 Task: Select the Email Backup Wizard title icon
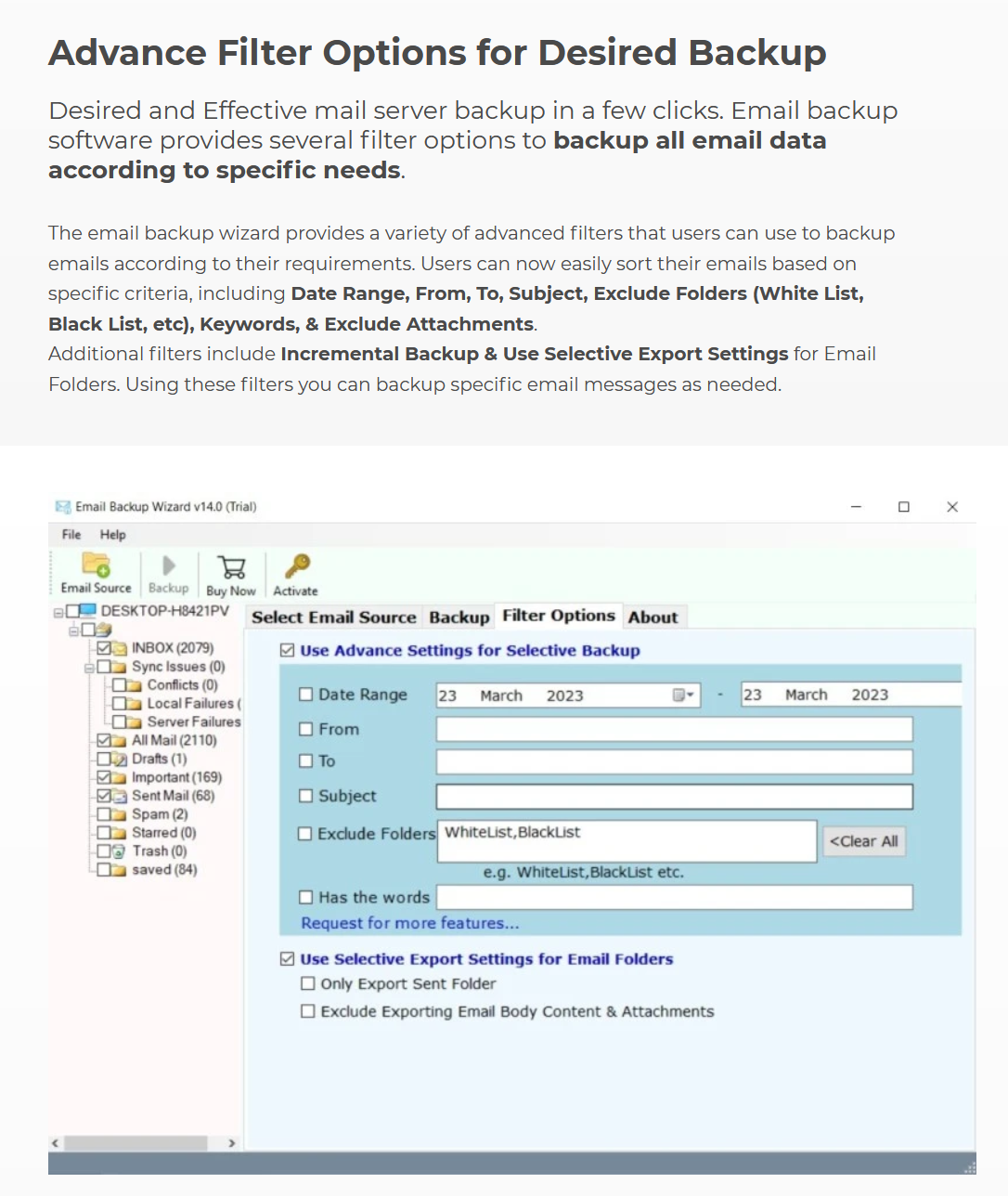63,507
